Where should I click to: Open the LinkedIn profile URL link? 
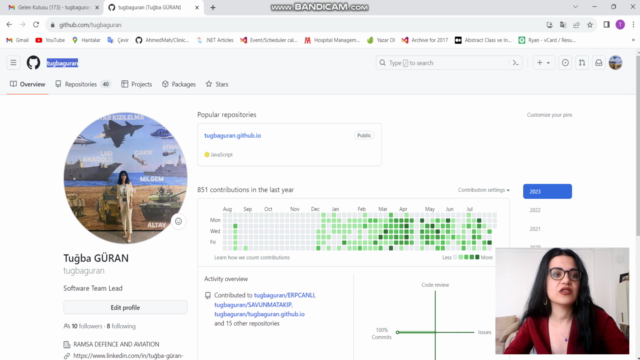[128, 356]
